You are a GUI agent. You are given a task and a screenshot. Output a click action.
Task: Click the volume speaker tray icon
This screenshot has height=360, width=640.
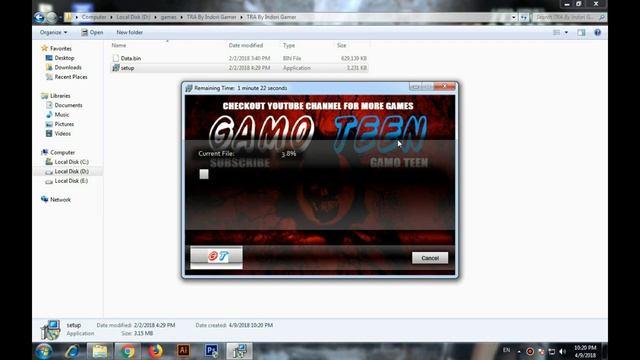click(x=563, y=351)
